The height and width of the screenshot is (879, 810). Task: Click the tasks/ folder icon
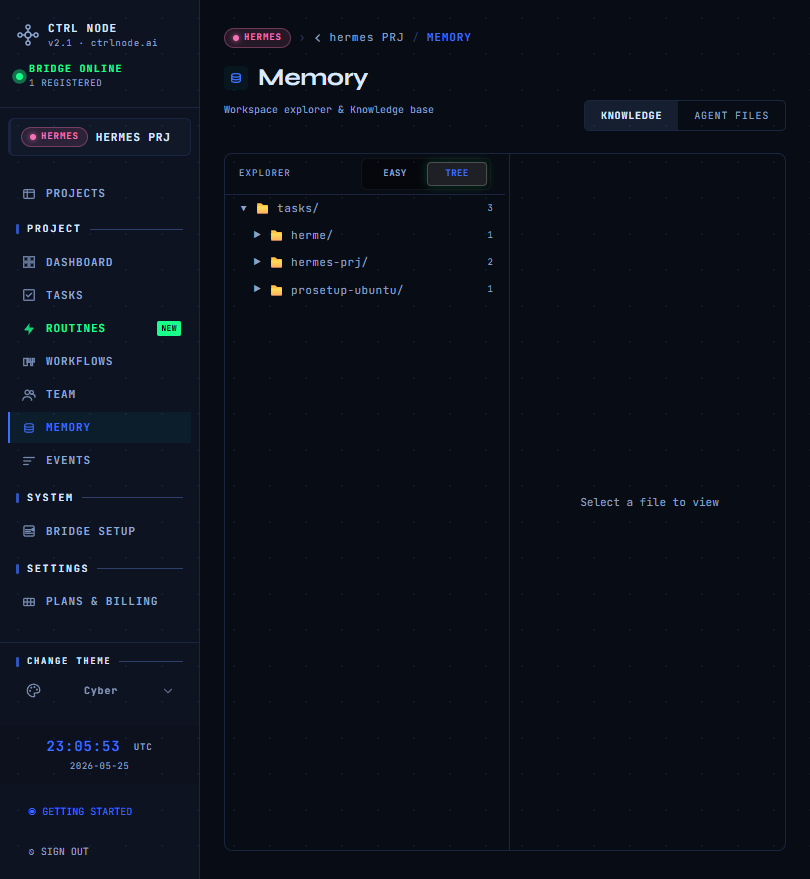click(x=262, y=209)
